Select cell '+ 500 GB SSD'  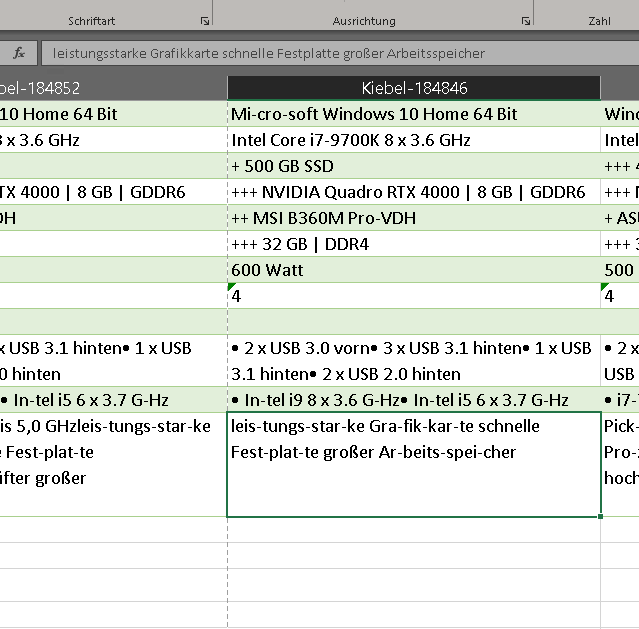[414, 166]
